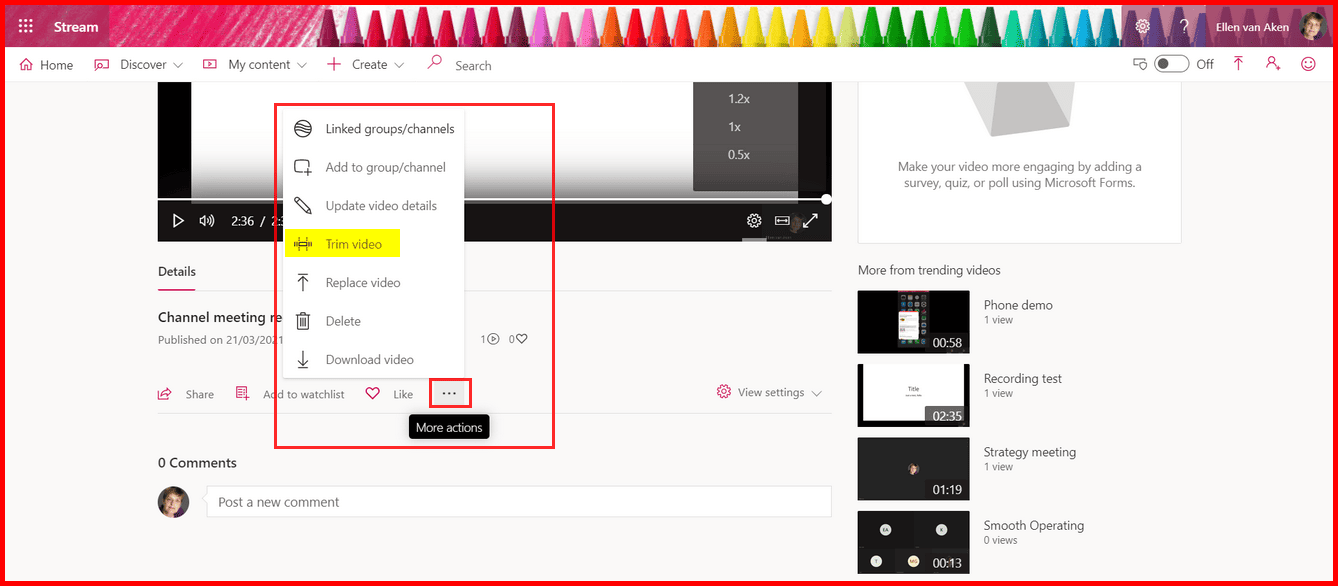
Task: Open the help question mark icon
Action: pyautogui.click(x=1184, y=27)
